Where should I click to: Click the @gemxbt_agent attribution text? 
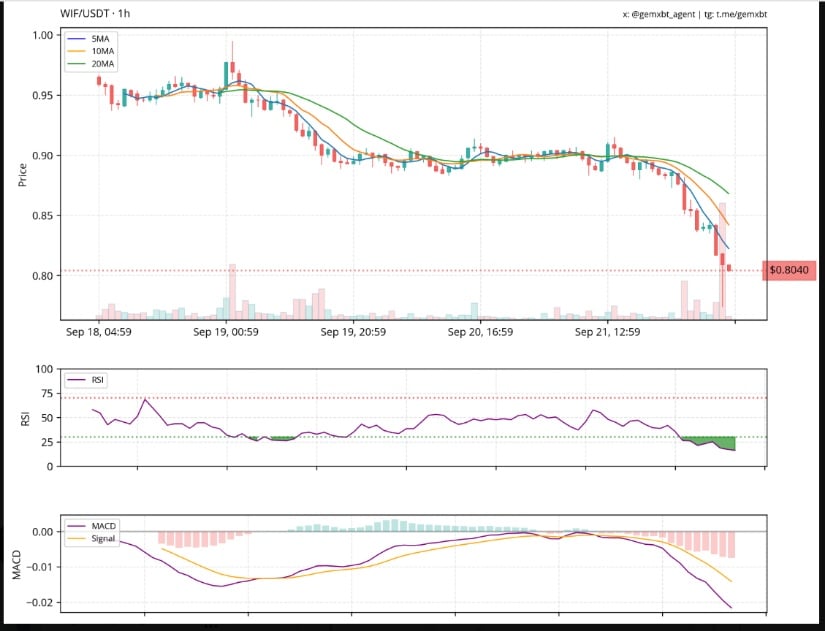pyautogui.click(x=663, y=14)
